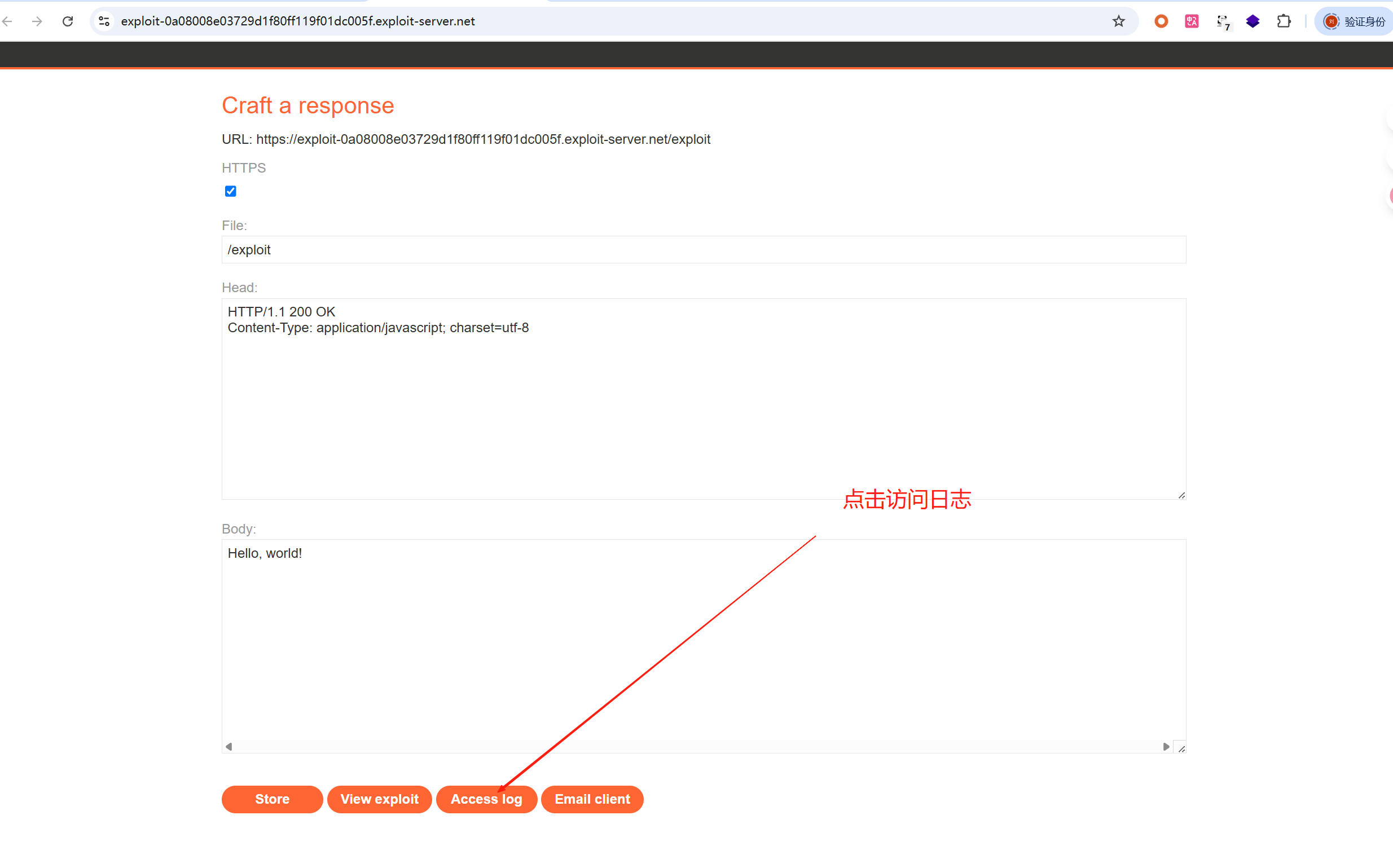Open the Extensions puzzle icon
This screenshot has height=868, width=1393.
pos(1284,21)
